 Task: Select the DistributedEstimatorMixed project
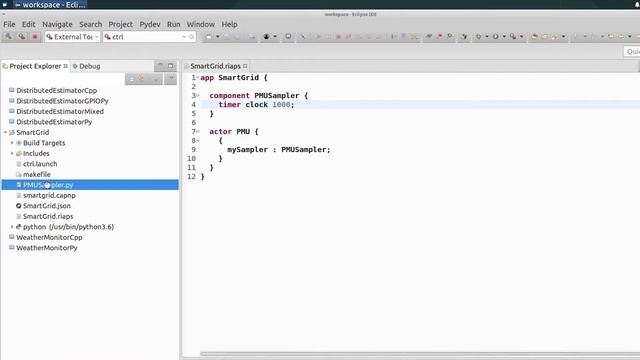pos(60,111)
